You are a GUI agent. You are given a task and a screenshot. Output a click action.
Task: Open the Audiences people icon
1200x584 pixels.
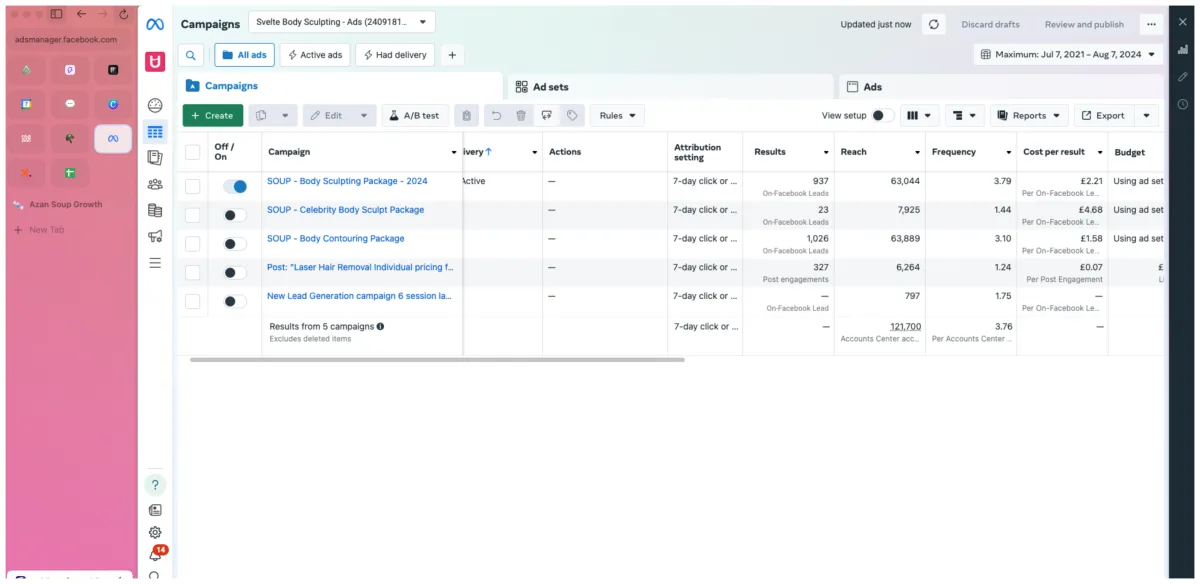click(155, 184)
